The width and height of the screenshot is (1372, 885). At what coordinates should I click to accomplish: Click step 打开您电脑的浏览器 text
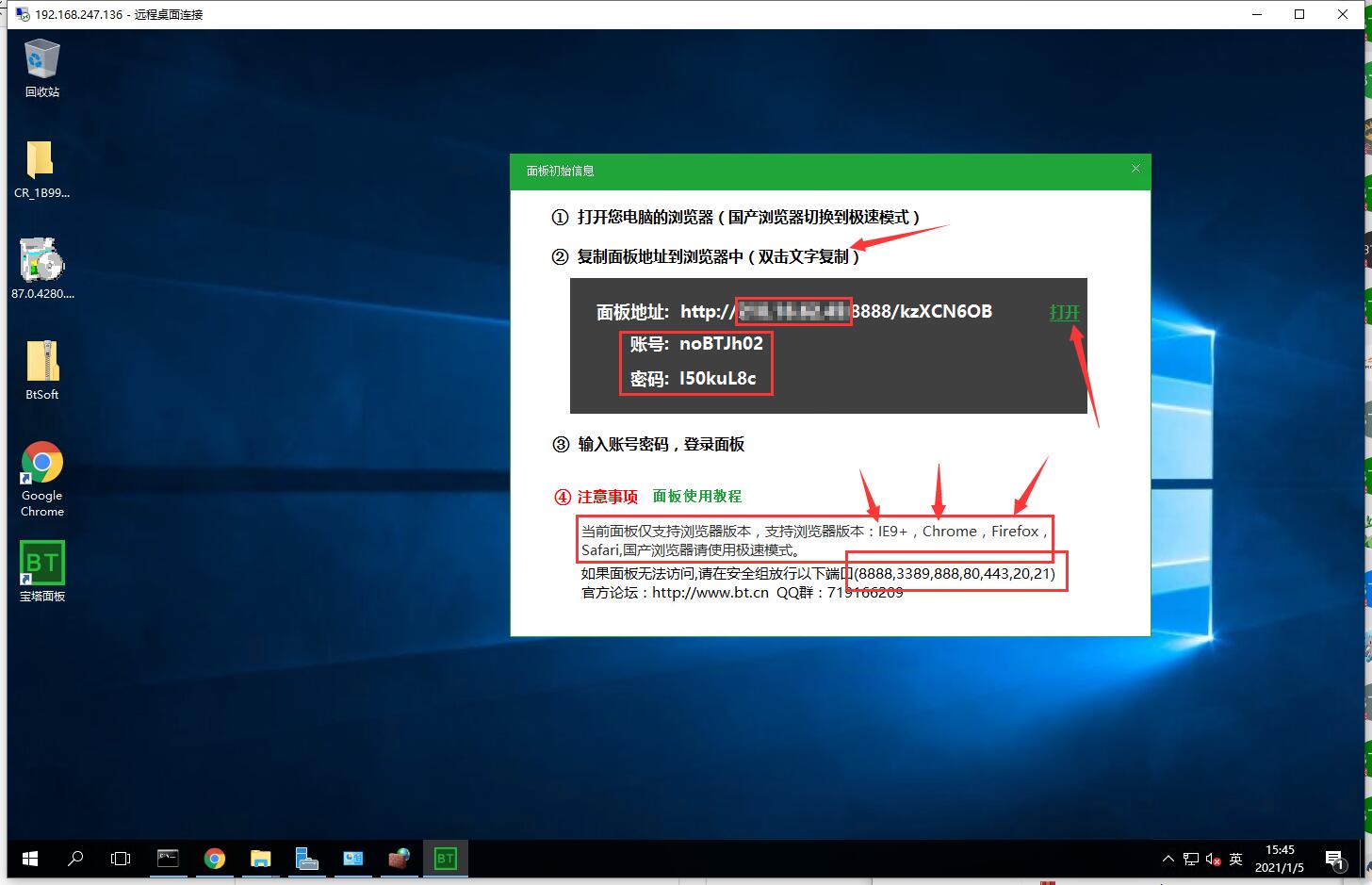[x=749, y=217]
